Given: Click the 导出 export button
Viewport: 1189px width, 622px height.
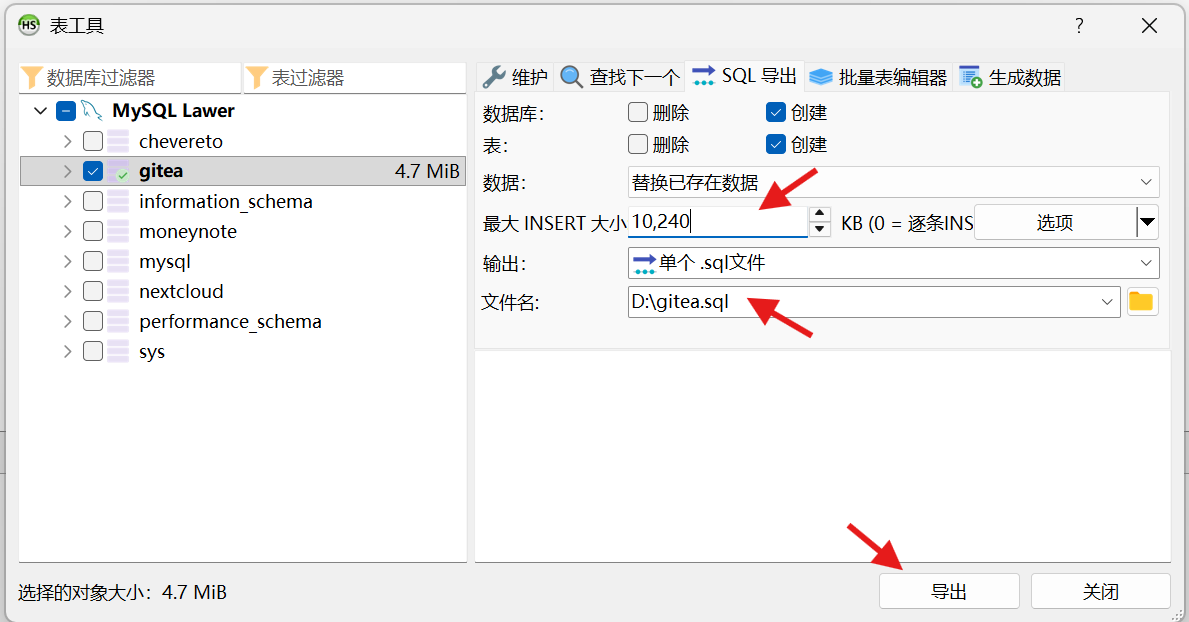Looking at the screenshot, I should [x=948, y=591].
